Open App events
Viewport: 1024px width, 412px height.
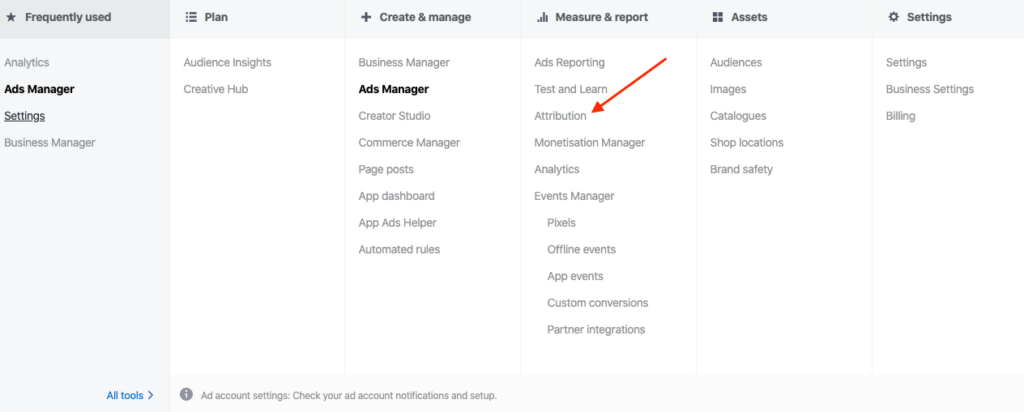pyautogui.click(x=575, y=277)
